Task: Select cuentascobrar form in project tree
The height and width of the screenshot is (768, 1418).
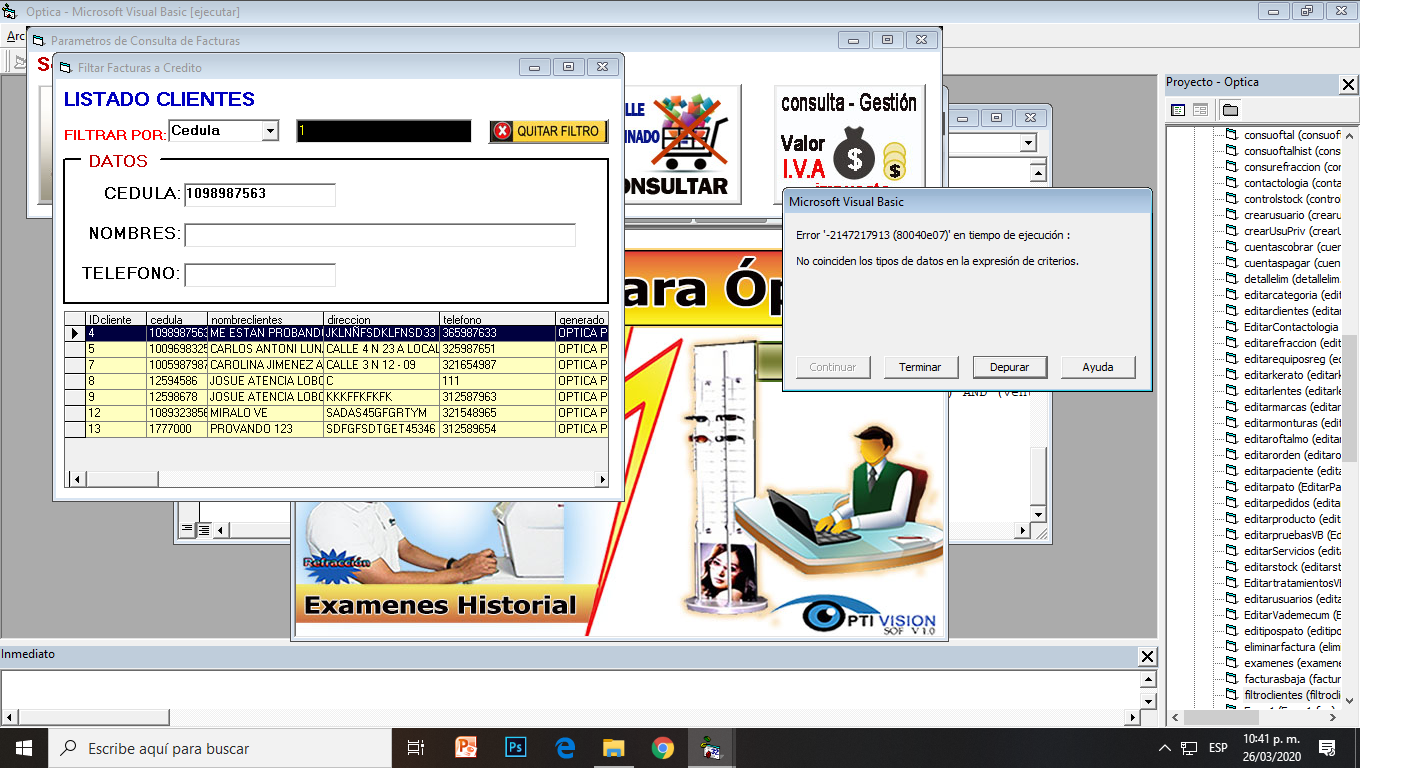Action: click(x=1292, y=247)
